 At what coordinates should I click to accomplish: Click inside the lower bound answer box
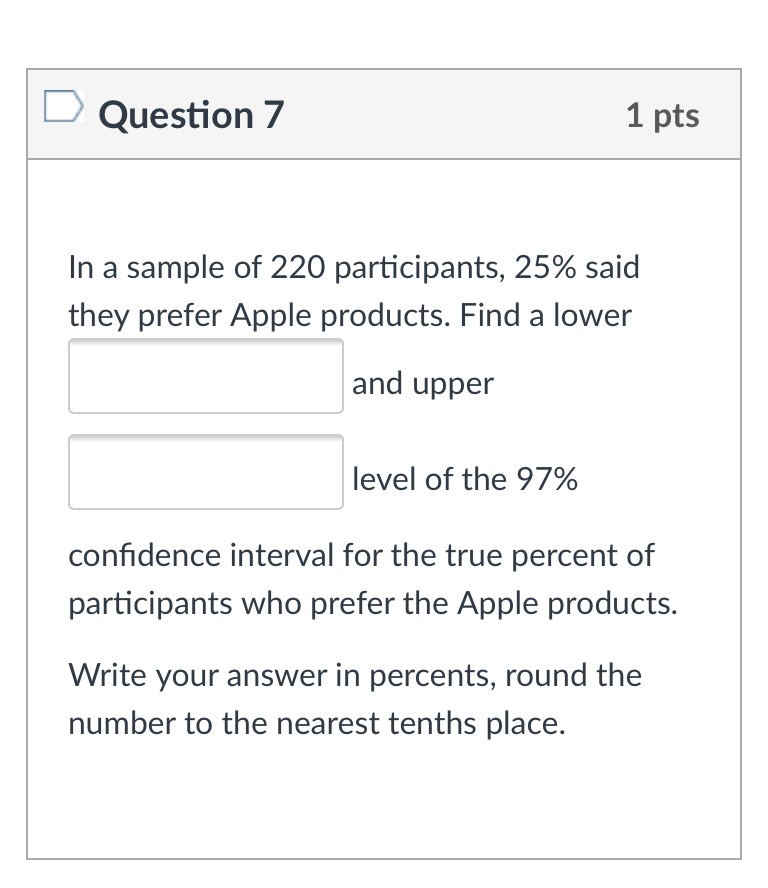click(205, 376)
